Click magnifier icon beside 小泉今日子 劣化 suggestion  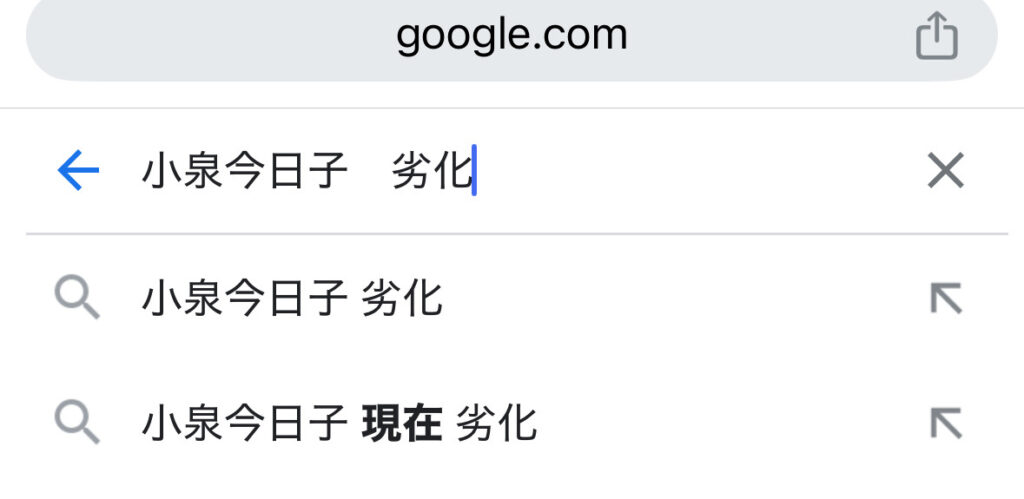coord(77,297)
